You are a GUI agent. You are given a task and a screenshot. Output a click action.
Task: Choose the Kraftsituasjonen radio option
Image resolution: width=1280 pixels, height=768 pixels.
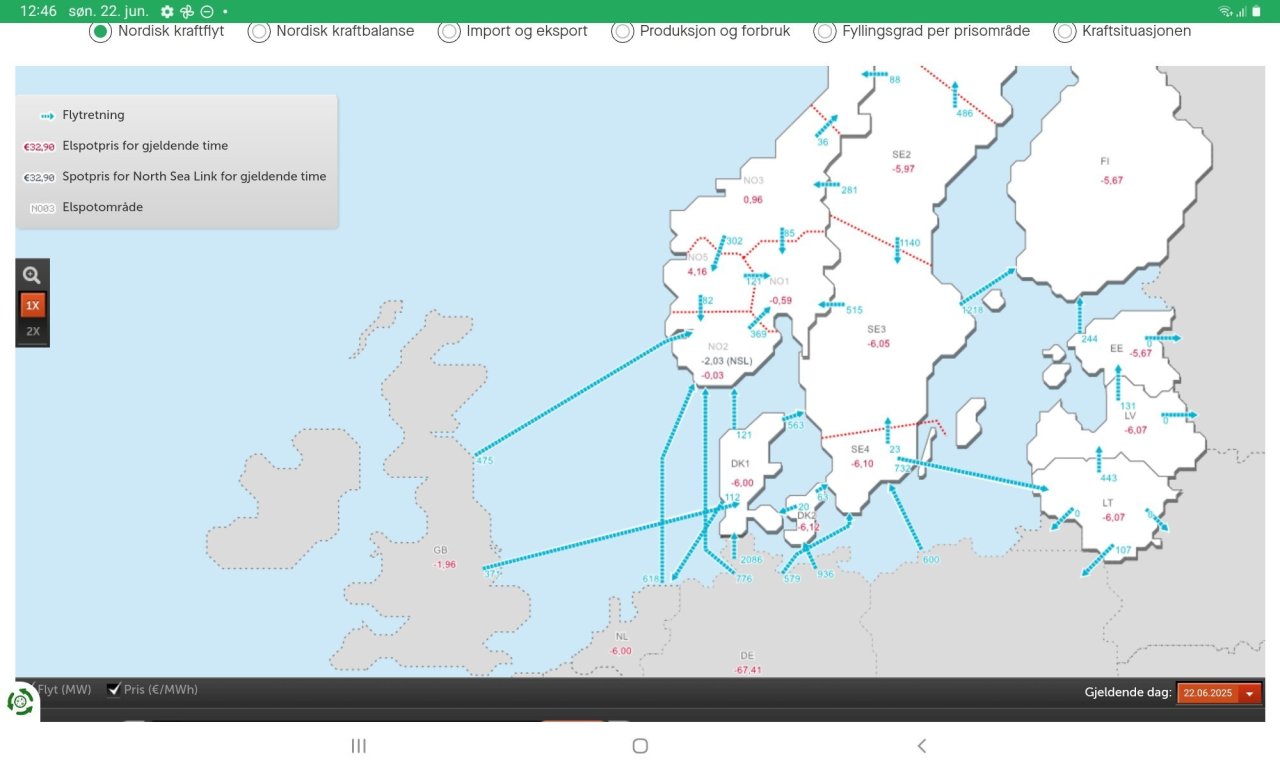(x=1065, y=31)
